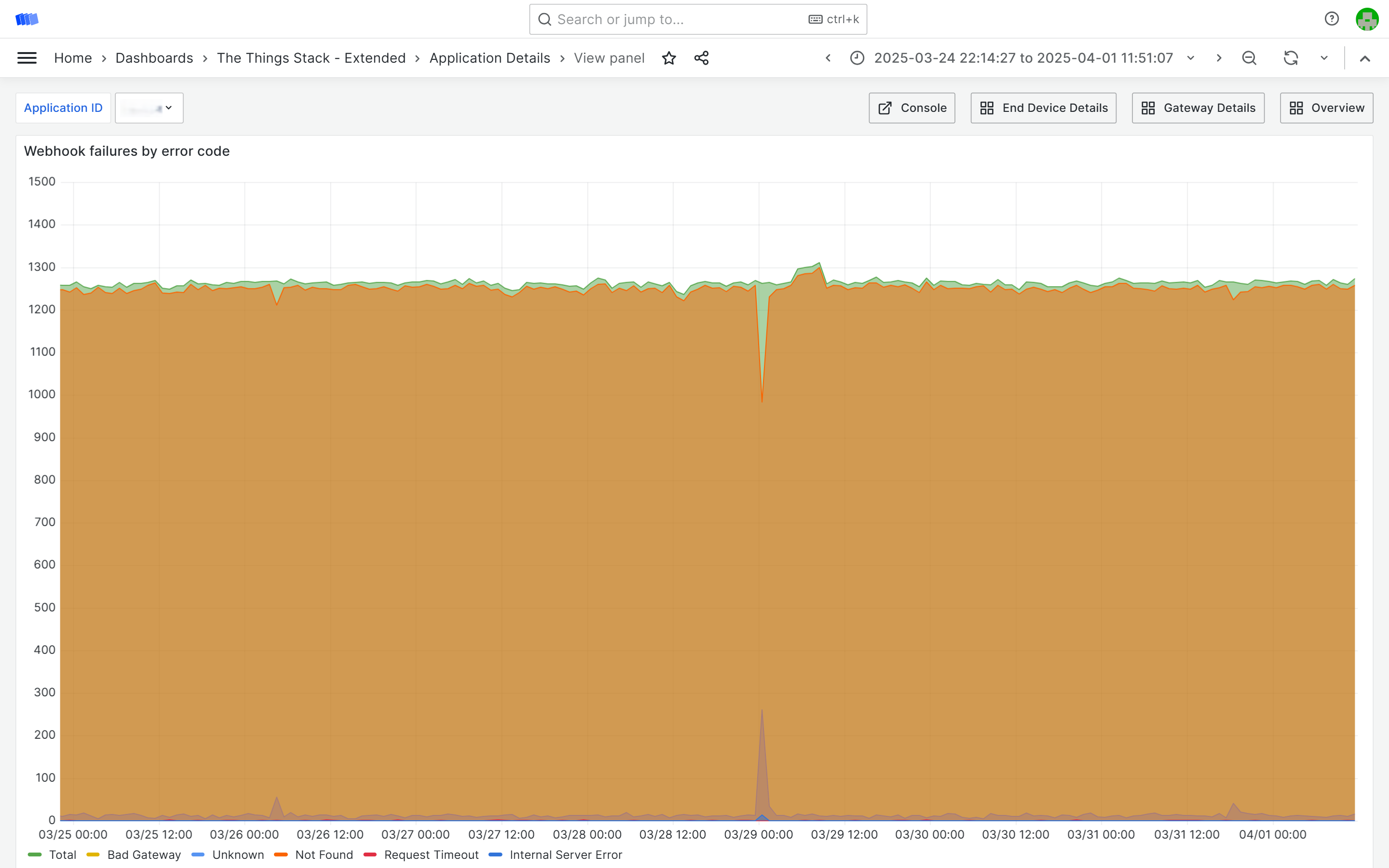Open the Console external link
The height and width of the screenshot is (868, 1389).
tap(912, 108)
